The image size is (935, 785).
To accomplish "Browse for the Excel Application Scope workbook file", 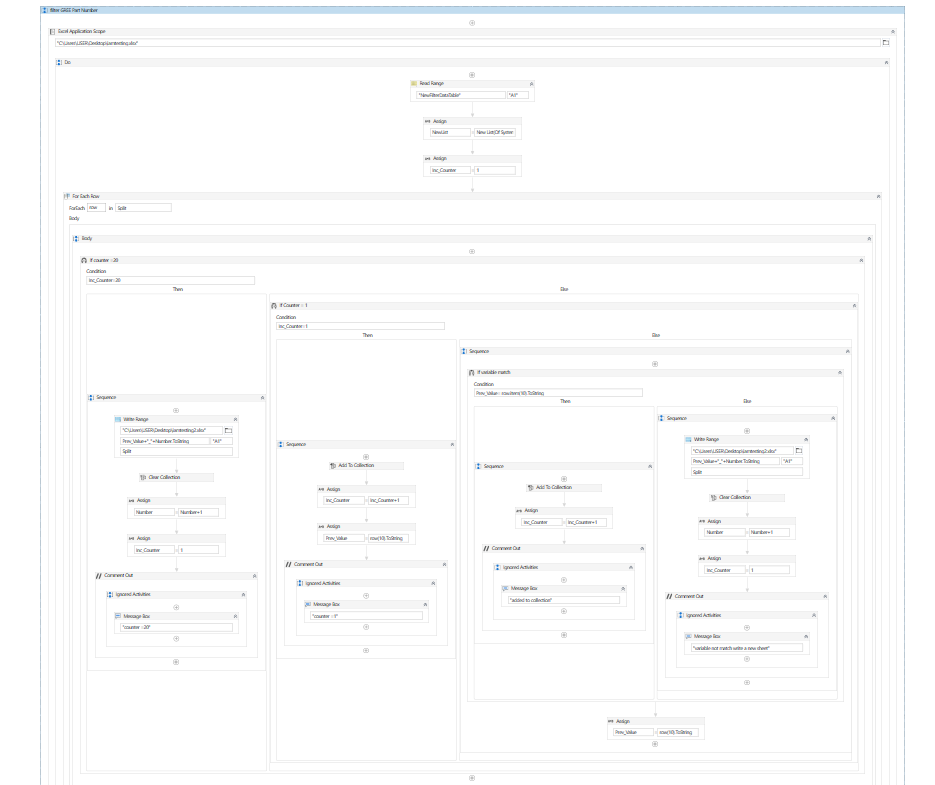I will [x=886, y=42].
